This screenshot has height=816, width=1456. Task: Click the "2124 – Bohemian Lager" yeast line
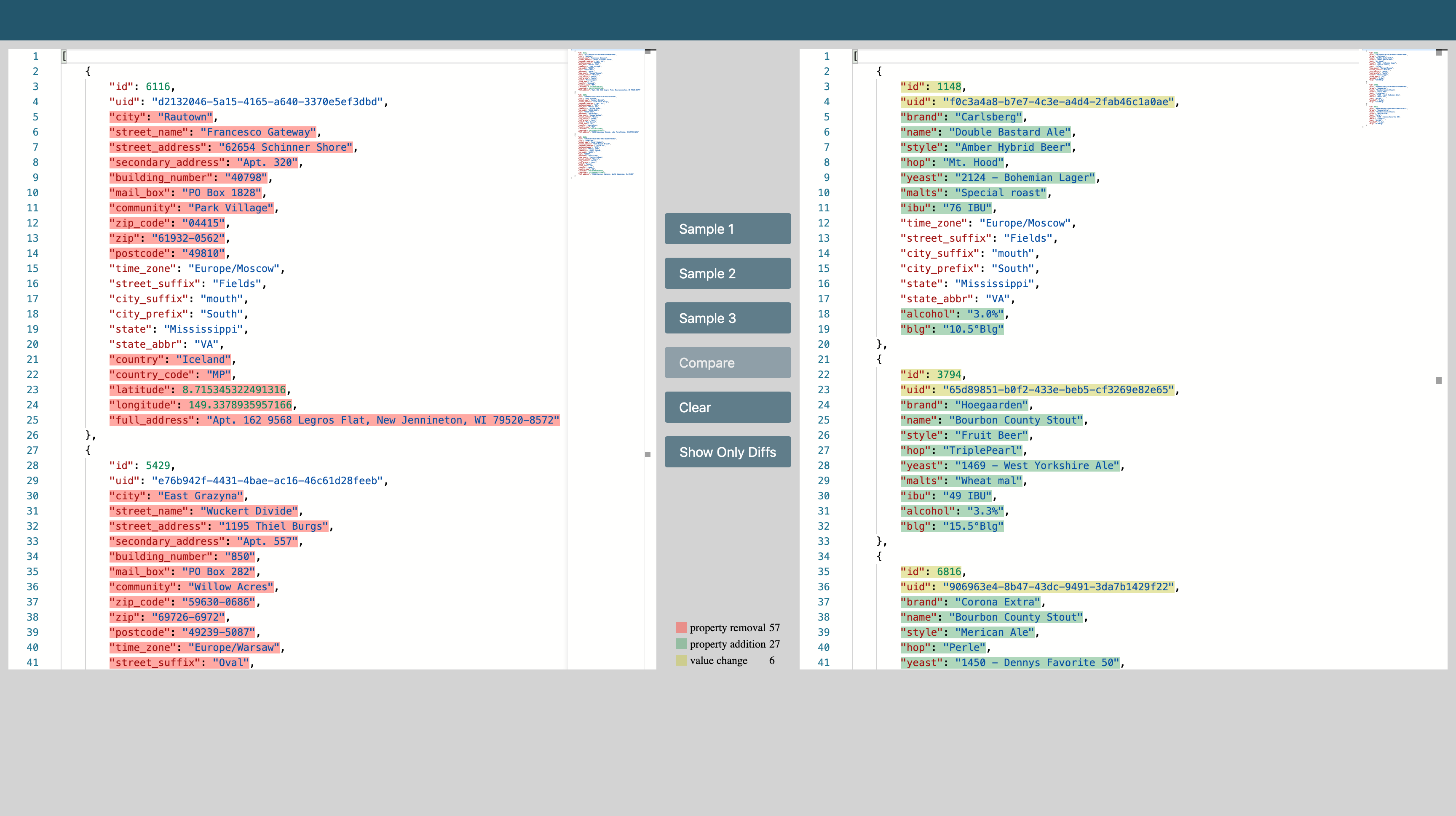[x=998, y=178]
